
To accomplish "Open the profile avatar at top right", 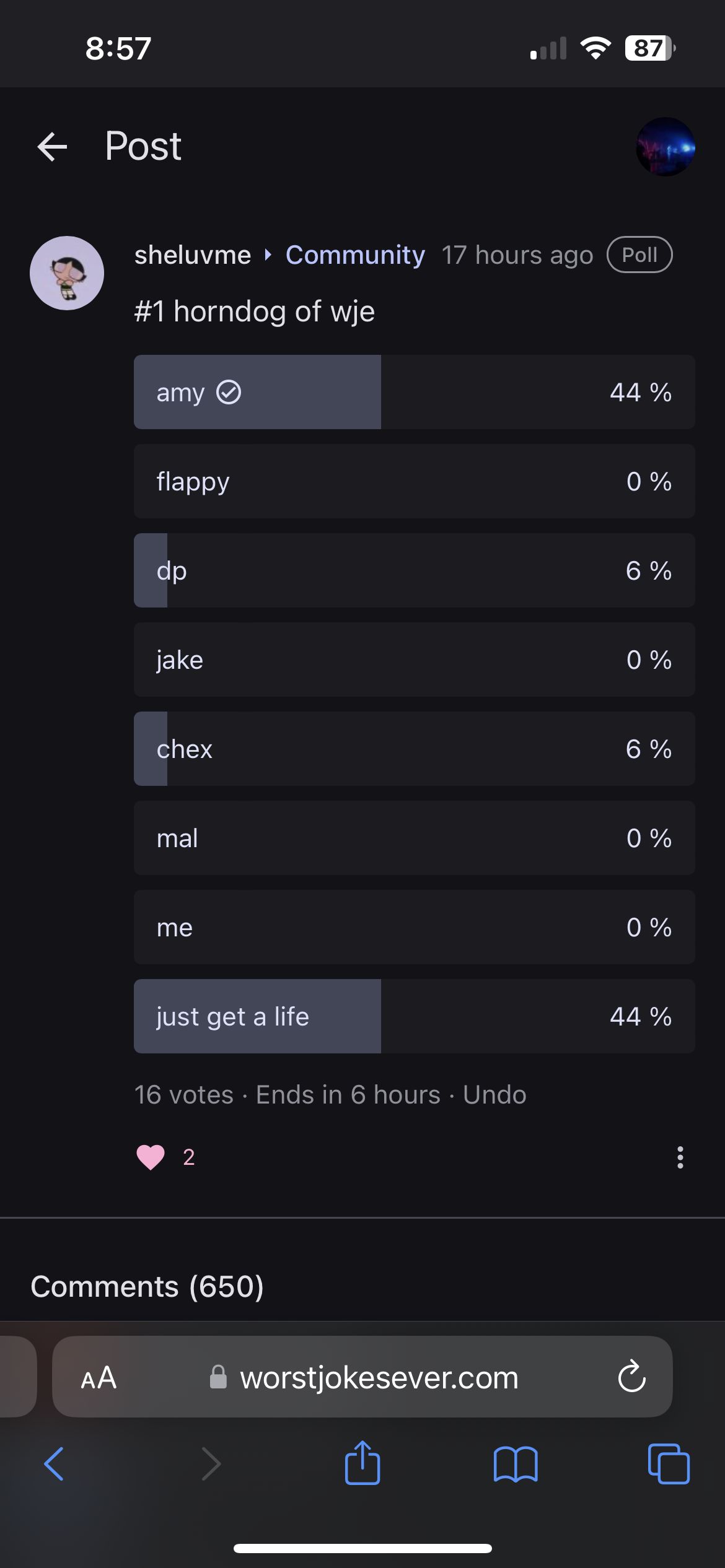I will (665, 147).
